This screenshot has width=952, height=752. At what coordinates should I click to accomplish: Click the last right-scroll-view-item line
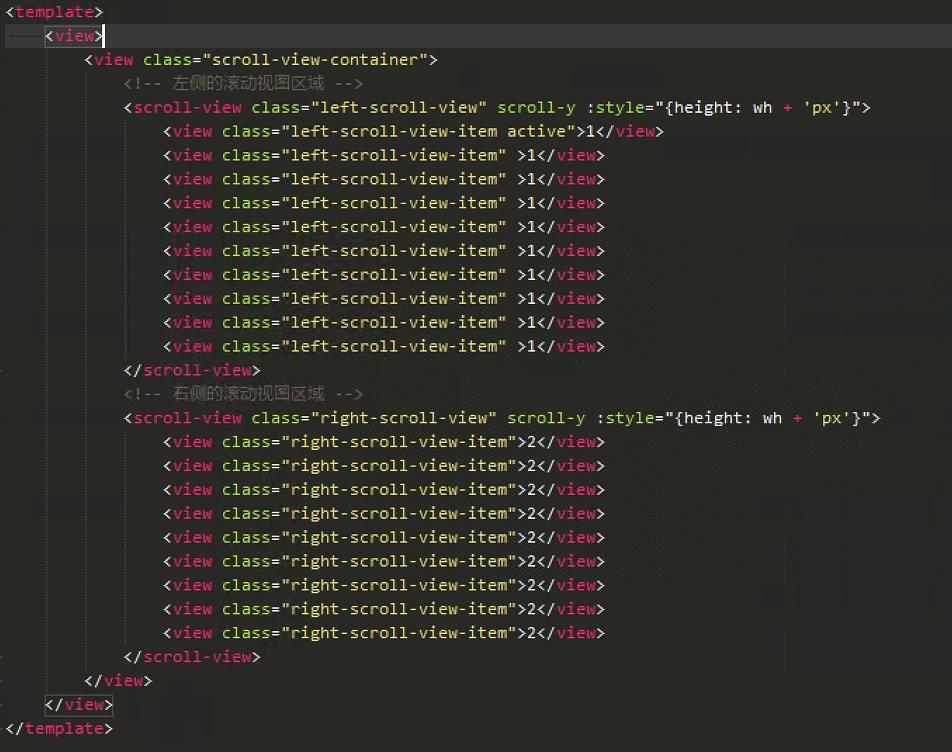(384, 633)
